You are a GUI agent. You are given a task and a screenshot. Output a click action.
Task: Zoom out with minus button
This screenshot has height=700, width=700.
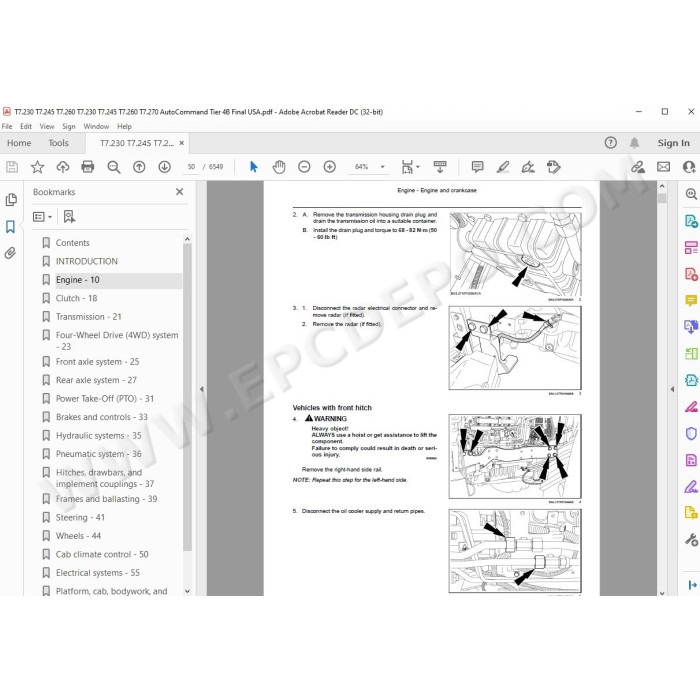tap(304, 167)
